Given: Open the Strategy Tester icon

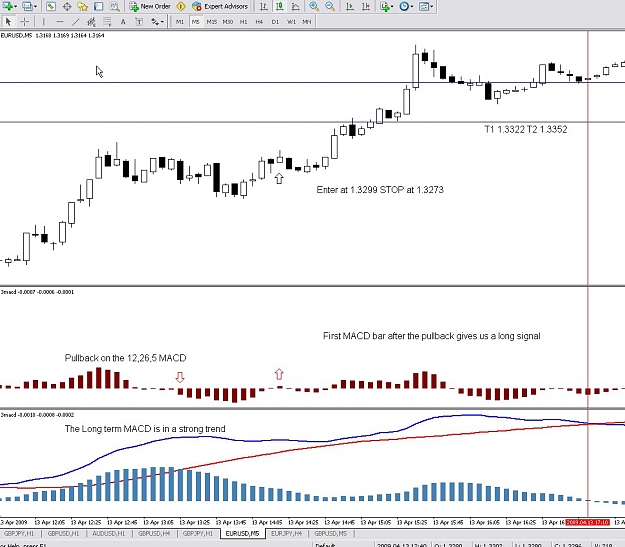Looking at the screenshot, I should [x=114, y=6].
